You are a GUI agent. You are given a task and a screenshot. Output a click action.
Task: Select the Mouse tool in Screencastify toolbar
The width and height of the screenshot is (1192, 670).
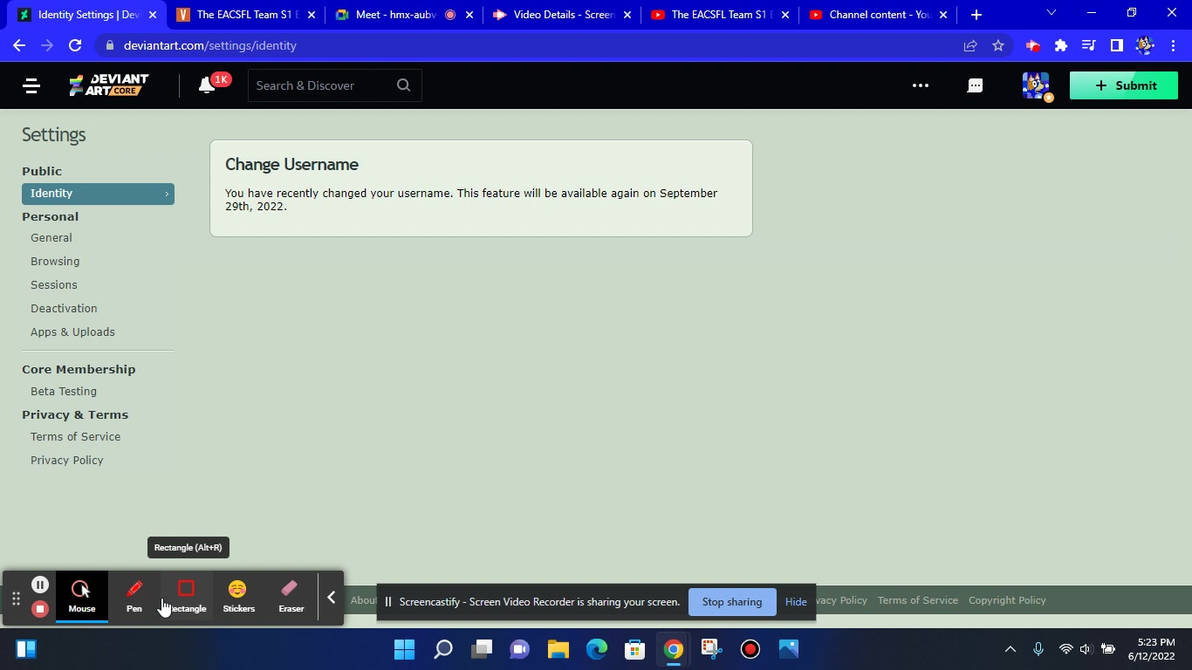[82, 595]
